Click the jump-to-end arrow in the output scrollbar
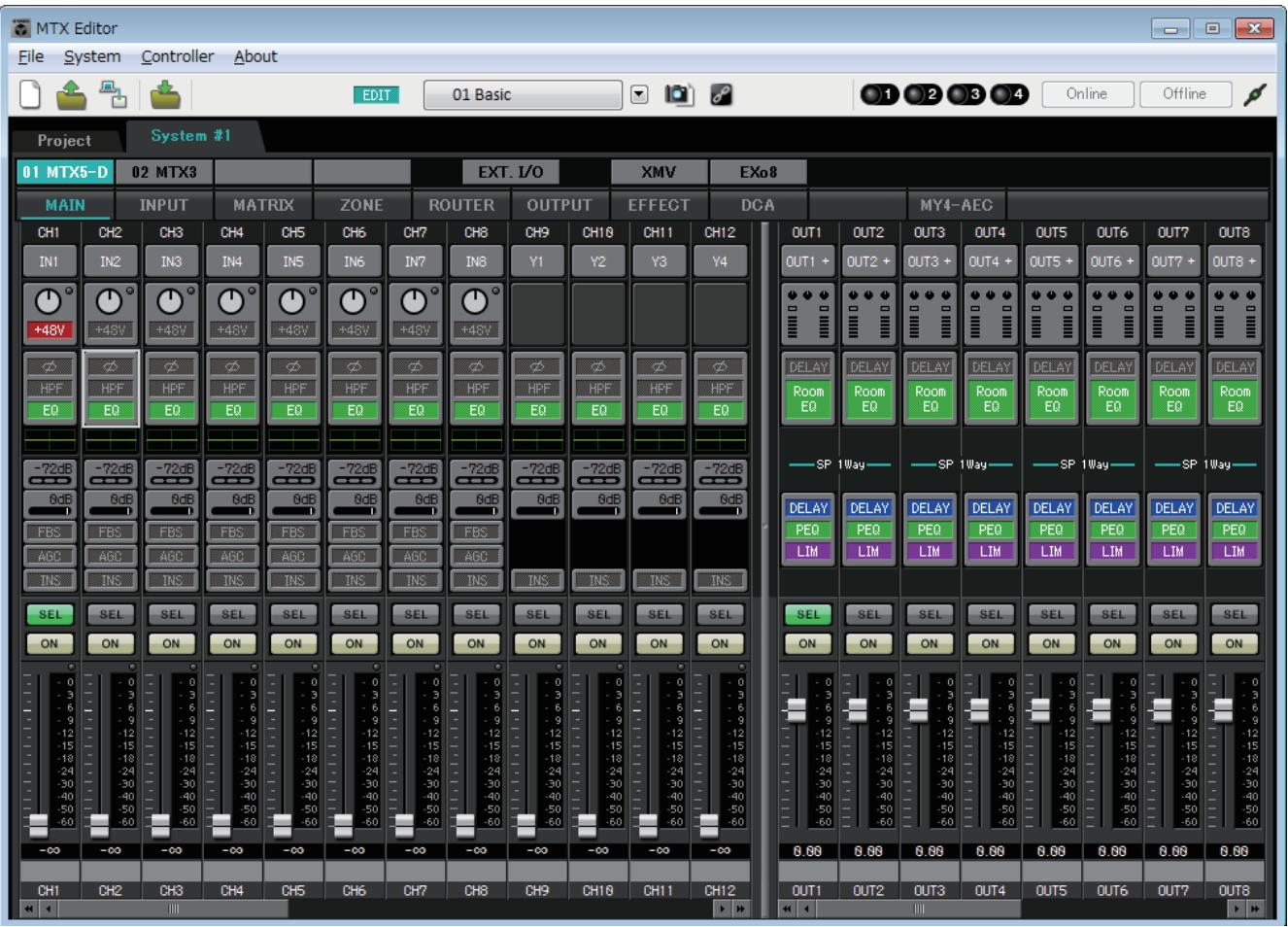Image resolution: width=1288 pixels, height=927 pixels. [x=1254, y=910]
